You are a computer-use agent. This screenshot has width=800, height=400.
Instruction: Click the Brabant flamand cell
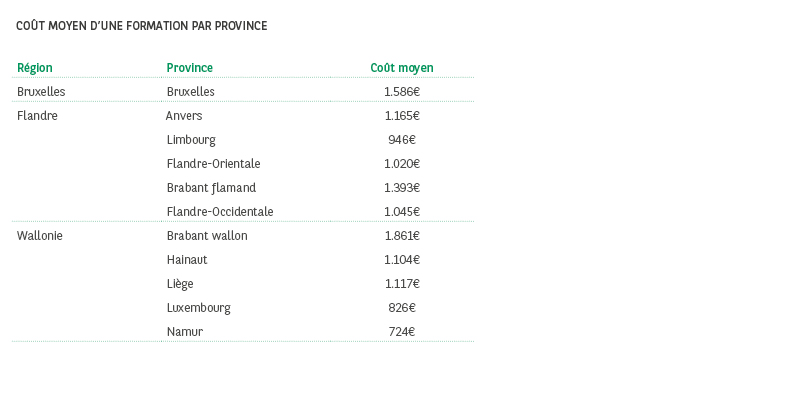[212, 188]
